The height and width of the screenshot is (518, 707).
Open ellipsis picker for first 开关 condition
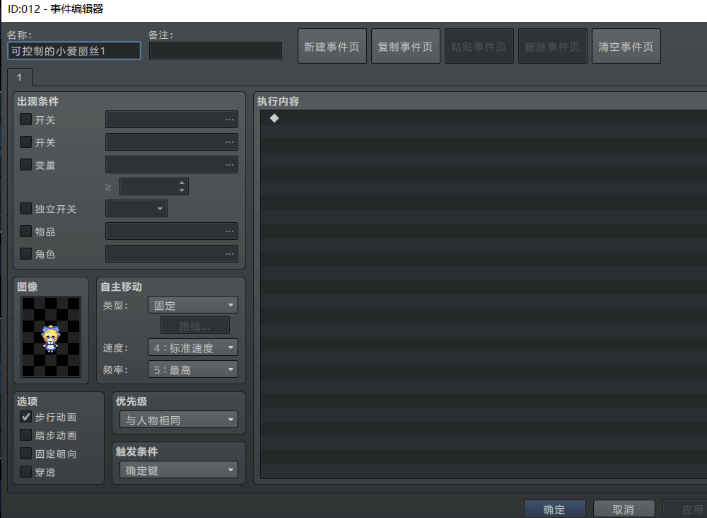[230, 119]
